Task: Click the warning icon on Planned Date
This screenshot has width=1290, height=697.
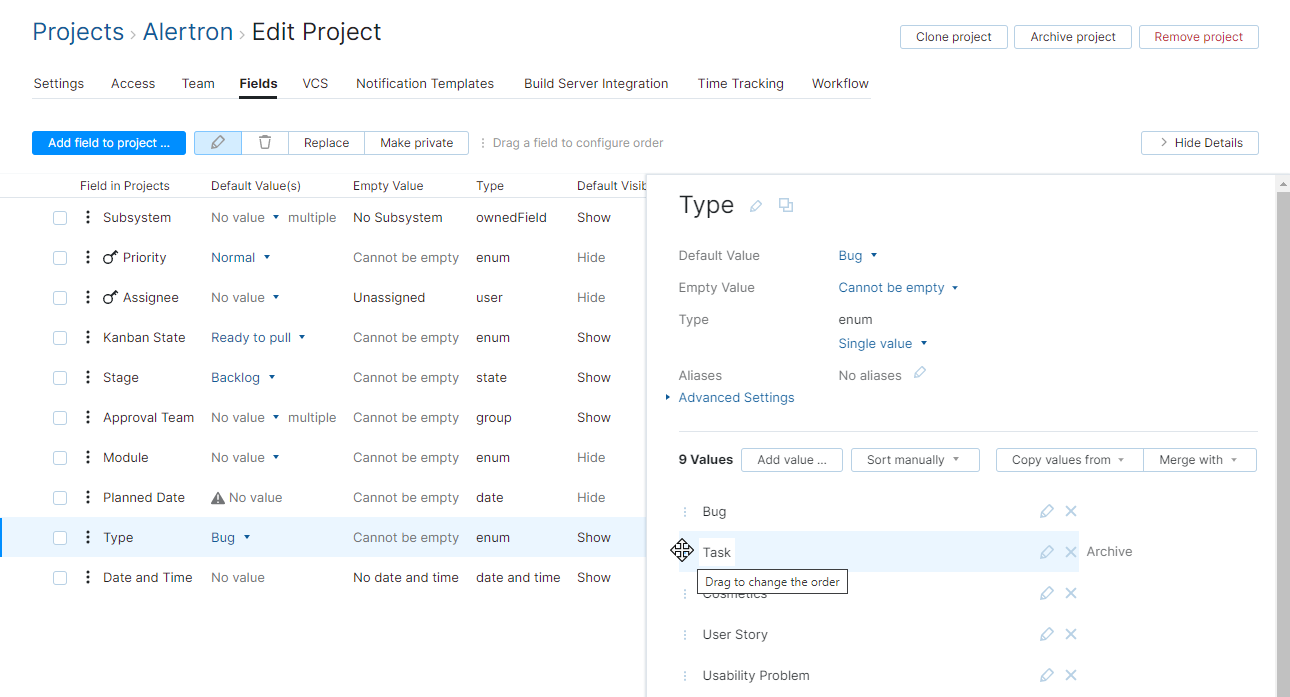Action: click(x=217, y=497)
